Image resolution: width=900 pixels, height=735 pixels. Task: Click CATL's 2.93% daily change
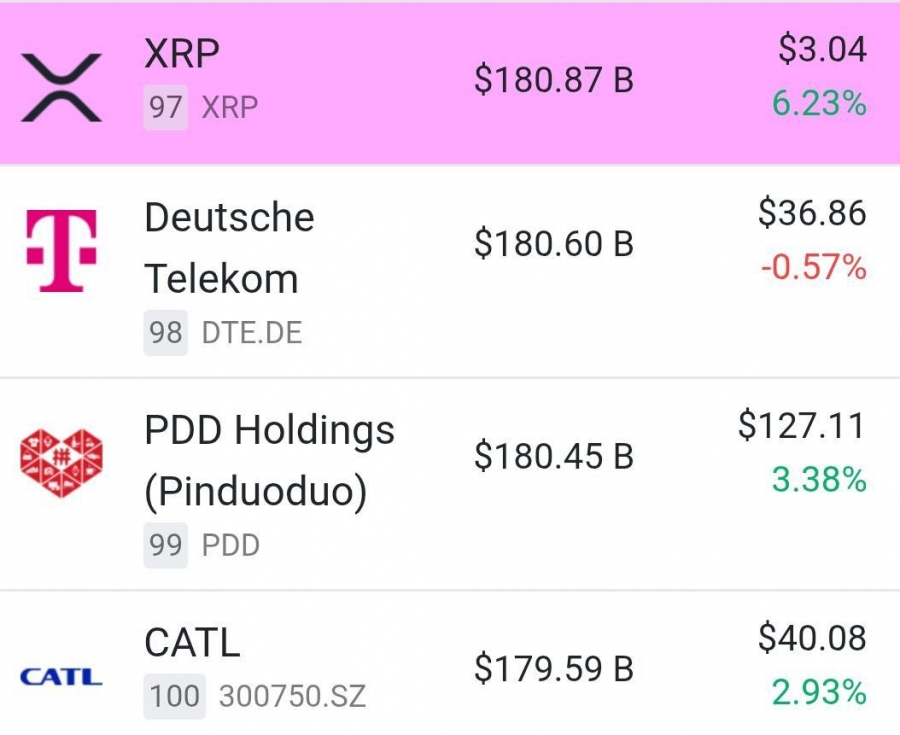[818, 692]
